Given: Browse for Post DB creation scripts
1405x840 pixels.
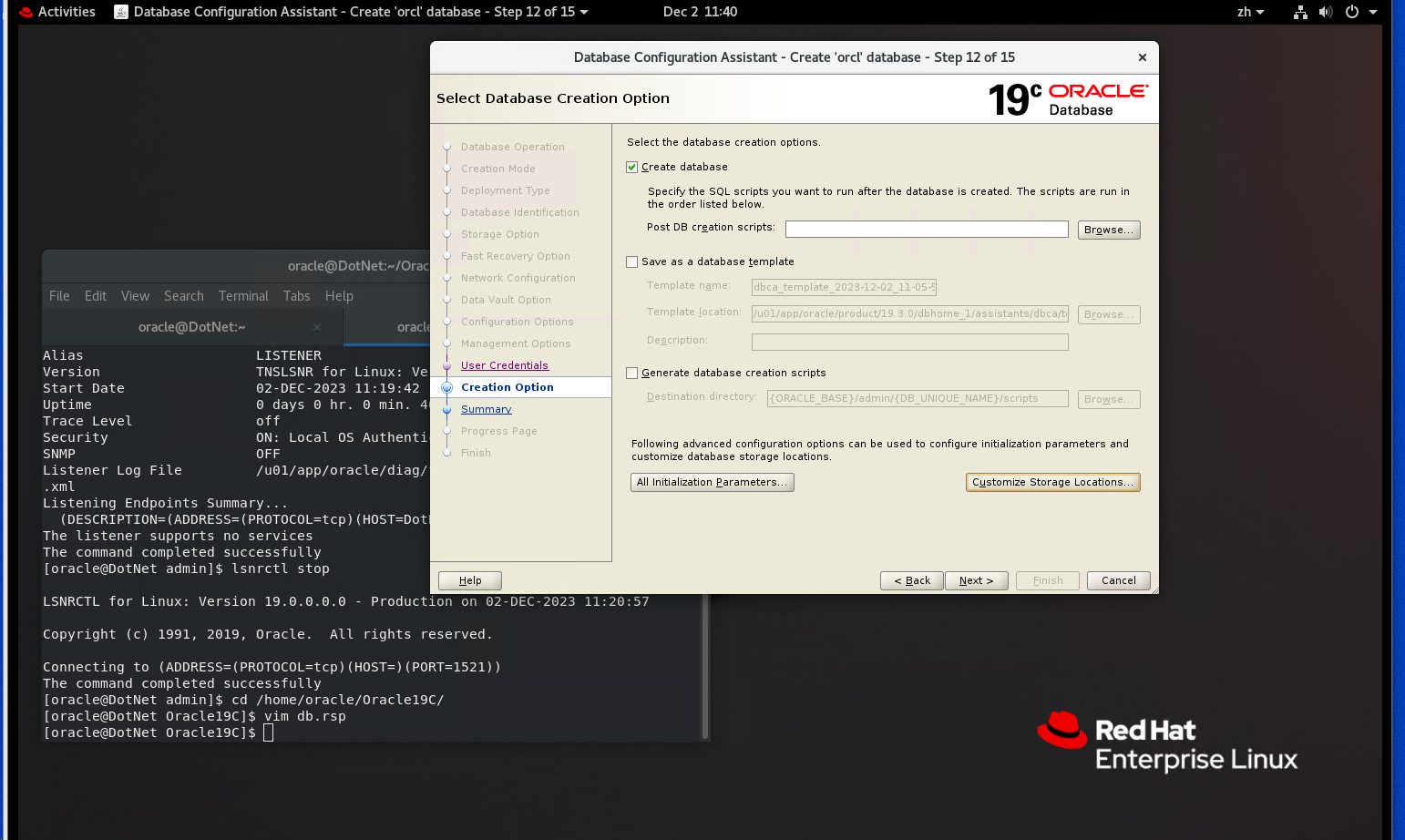Looking at the screenshot, I should pos(1109,230).
